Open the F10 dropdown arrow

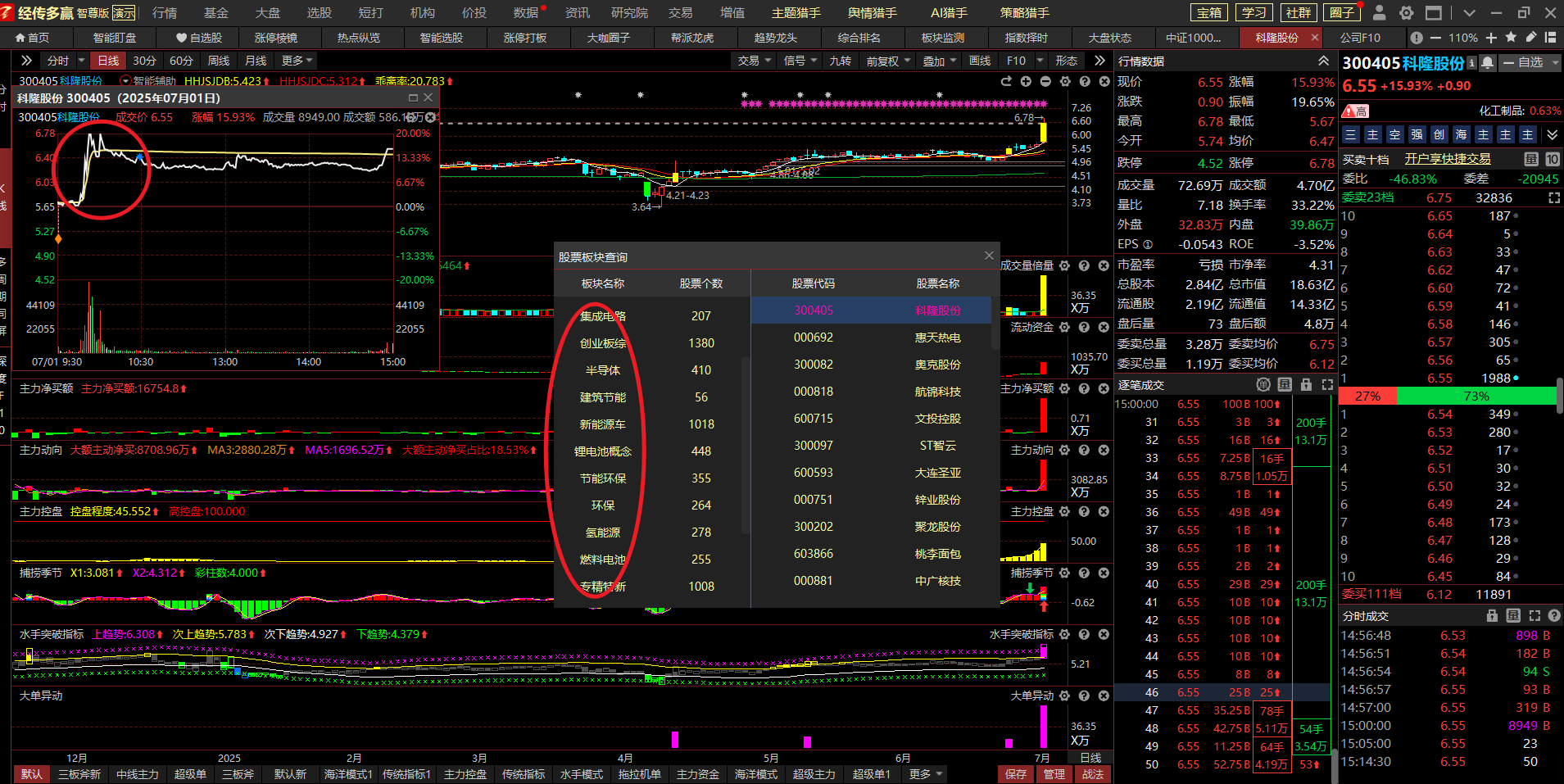(1040, 61)
